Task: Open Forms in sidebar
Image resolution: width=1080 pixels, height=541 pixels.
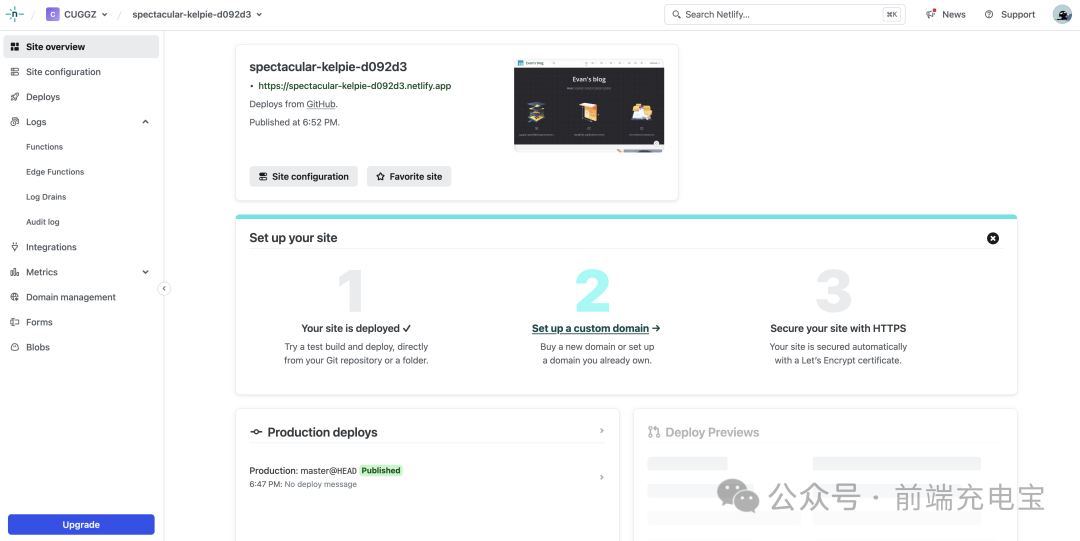Action: [x=81, y=322]
